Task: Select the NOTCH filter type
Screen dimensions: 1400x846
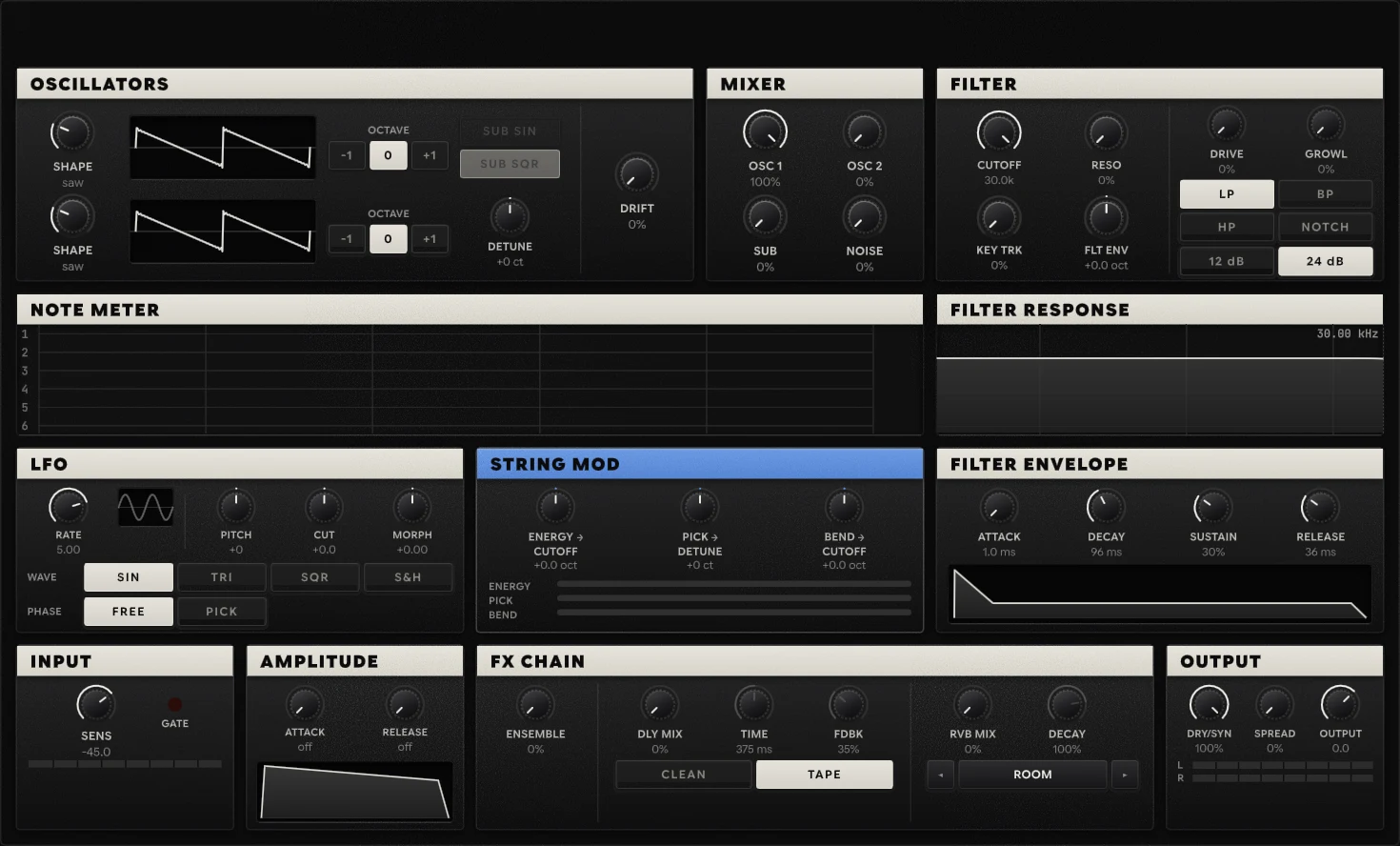Action: click(1325, 228)
